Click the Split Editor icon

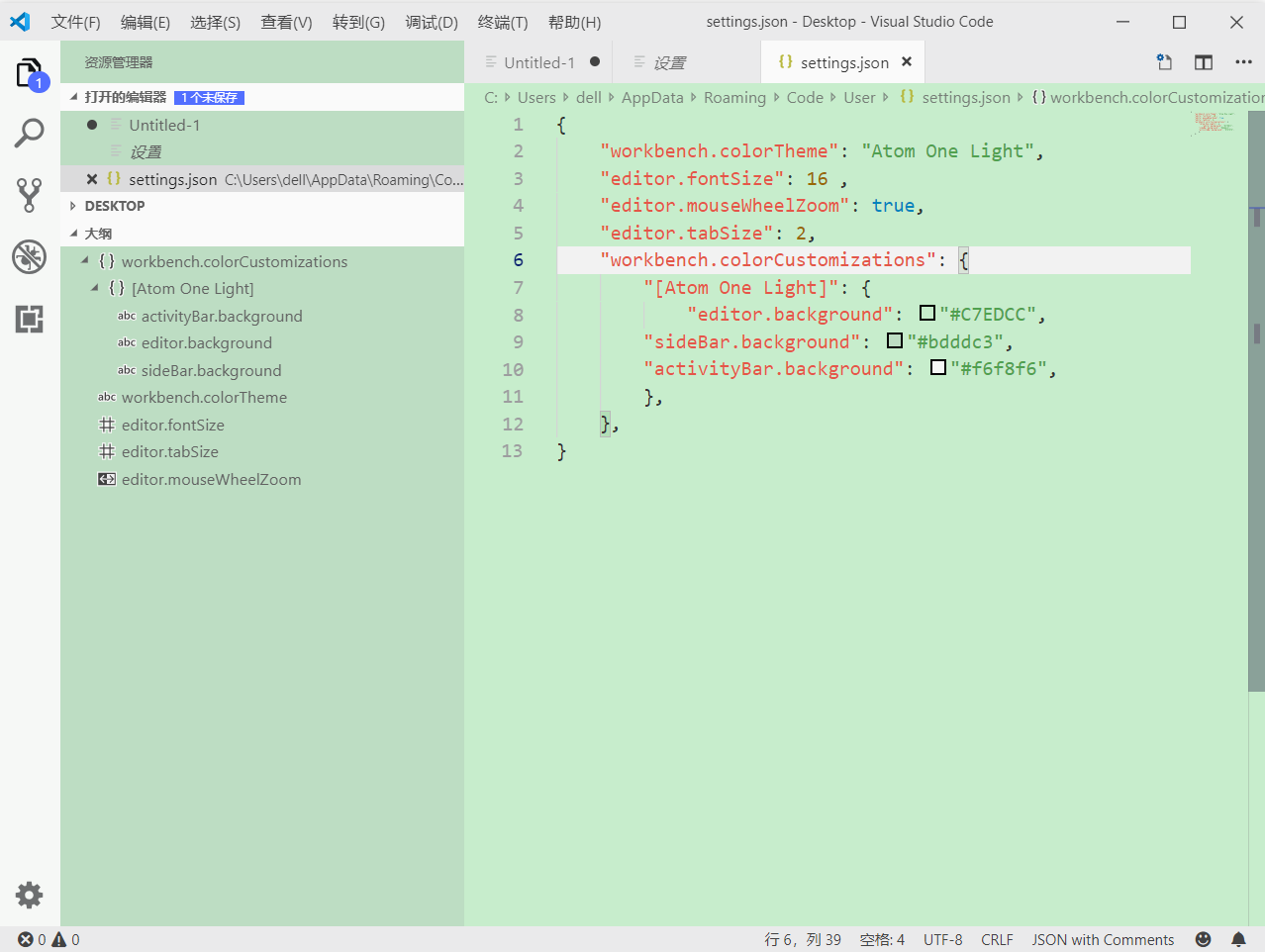[1203, 61]
